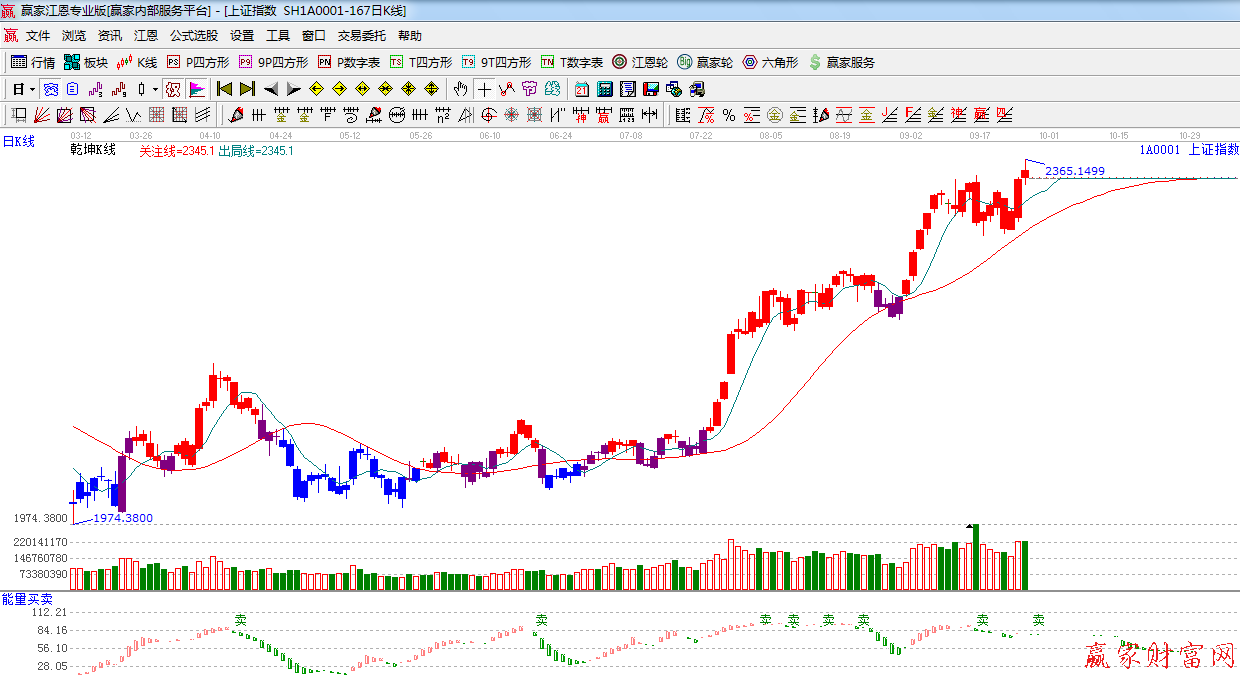Click the calendar date icon
The width and height of the screenshot is (1240, 680).
coord(581,89)
